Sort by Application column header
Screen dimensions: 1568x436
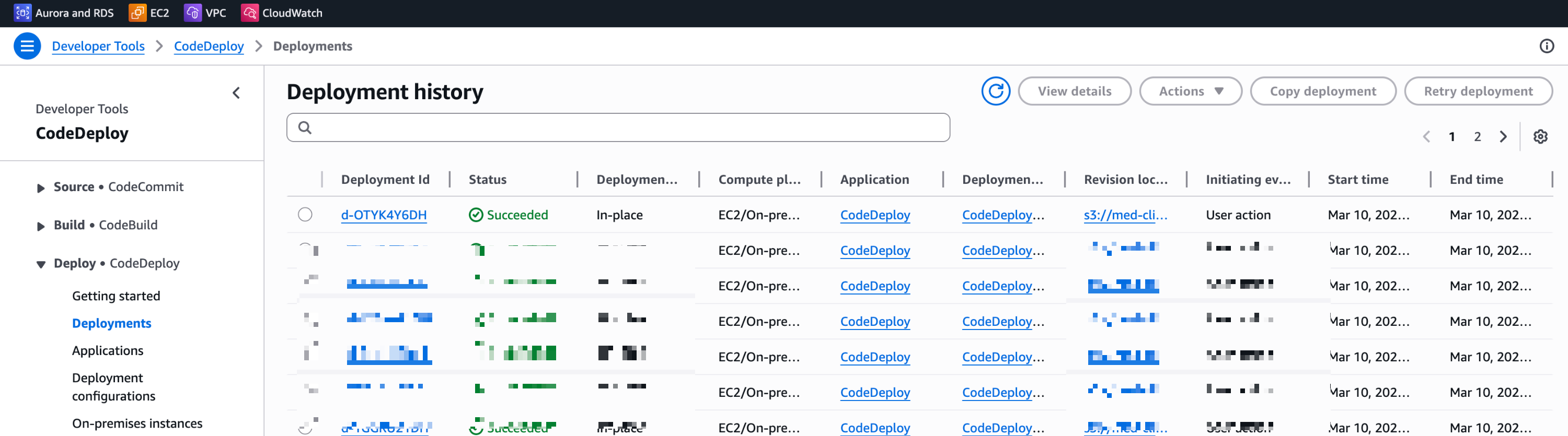click(x=874, y=180)
